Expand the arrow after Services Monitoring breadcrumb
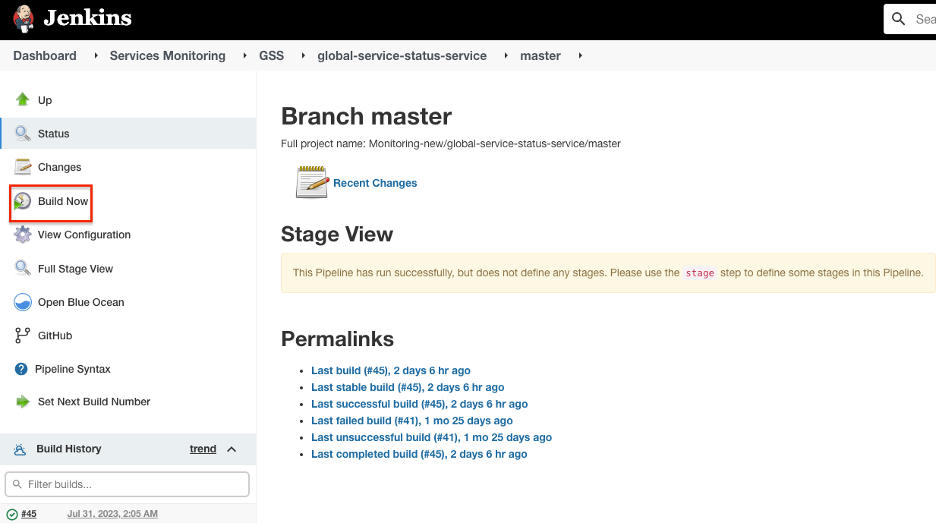The image size is (936, 524). [x=245, y=56]
